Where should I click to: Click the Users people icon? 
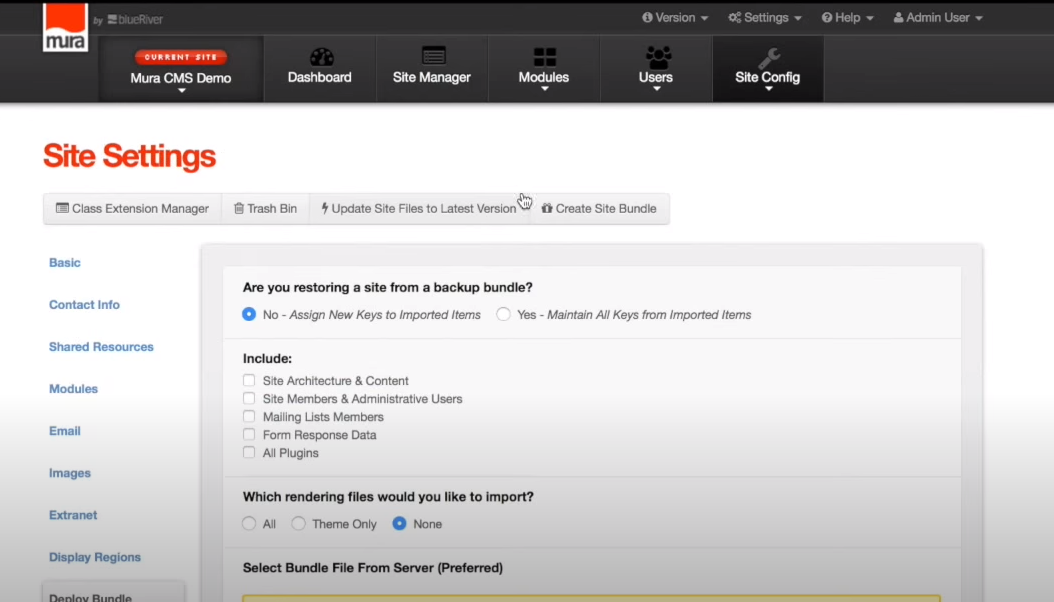656,57
